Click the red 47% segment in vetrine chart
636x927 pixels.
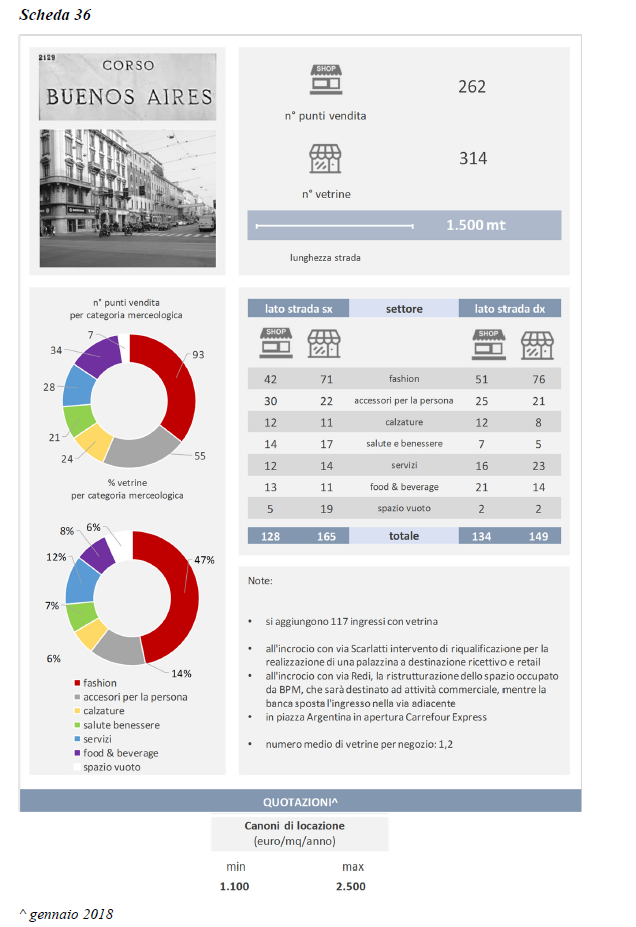click(177, 590)
